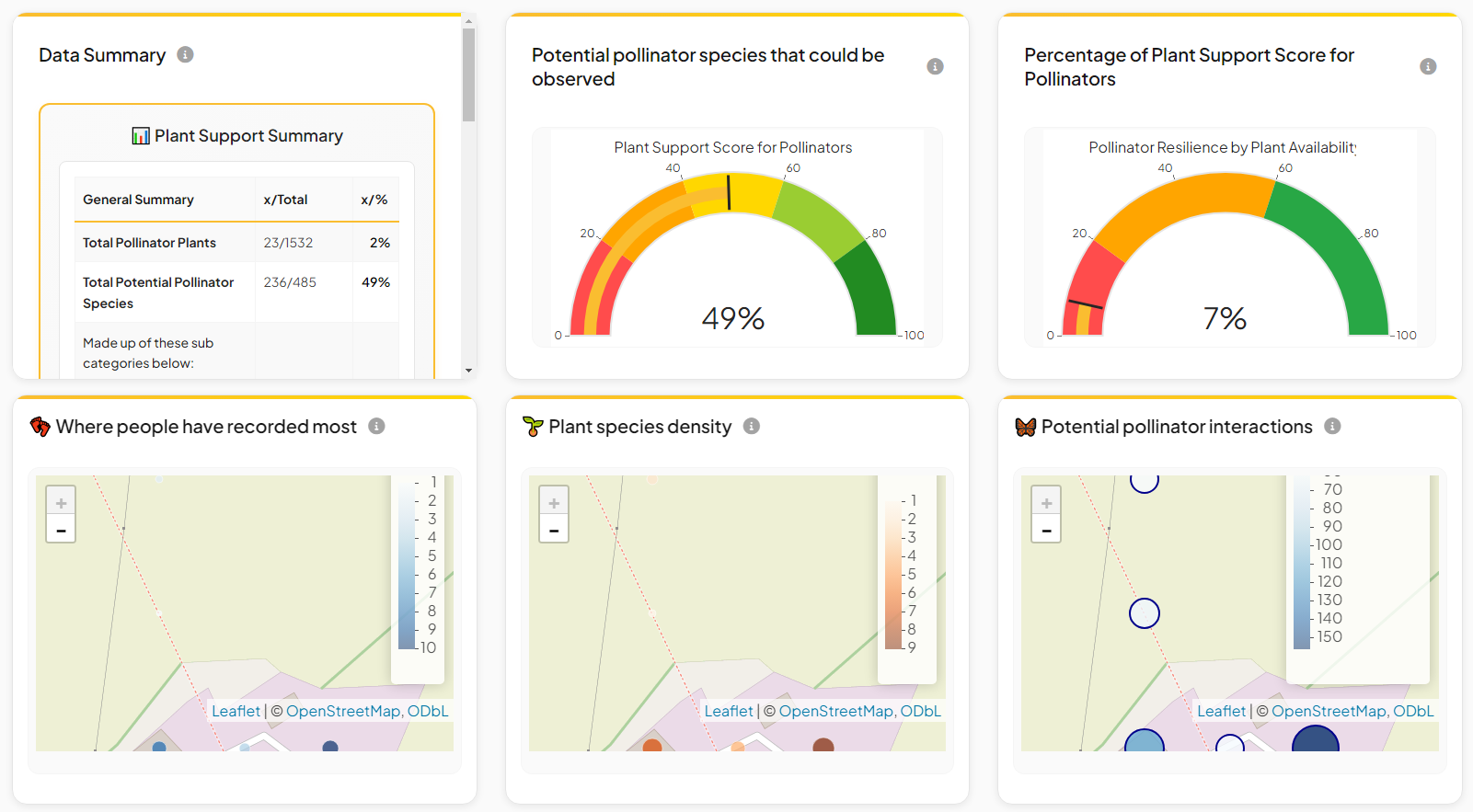Click info icon for Percentage of Plant Support Score
Image resolution: width=1473 pixels, height=812 pixels.
point(1427,67)
